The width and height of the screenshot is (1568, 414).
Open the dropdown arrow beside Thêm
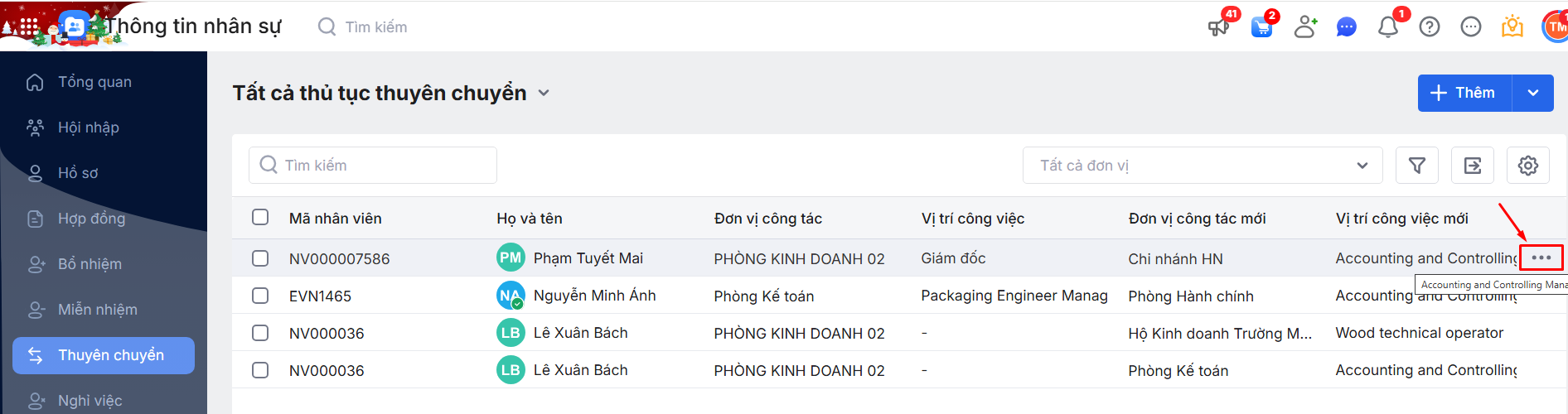click(1533, 93)
